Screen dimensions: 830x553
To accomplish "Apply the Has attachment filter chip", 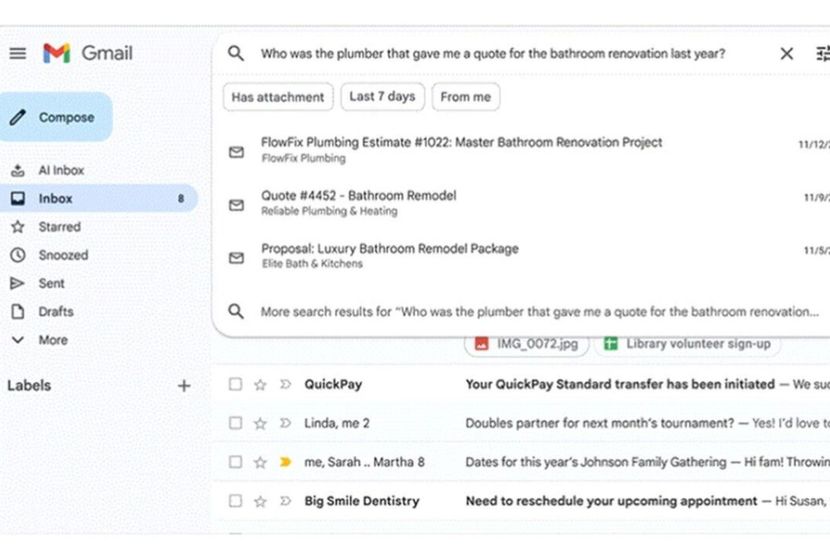I will pos(278,97).
